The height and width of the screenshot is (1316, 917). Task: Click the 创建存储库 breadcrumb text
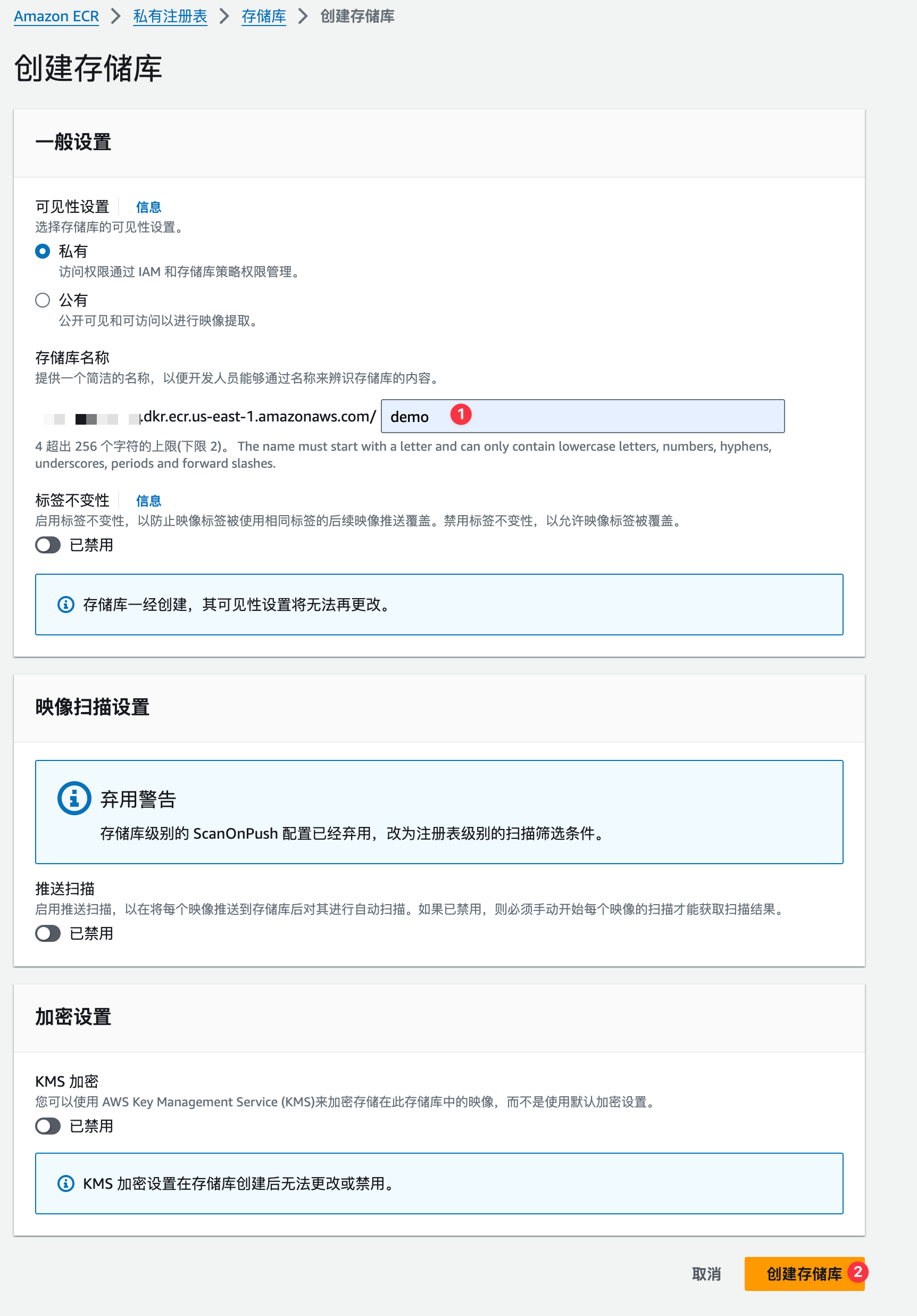tap(357, 16)
